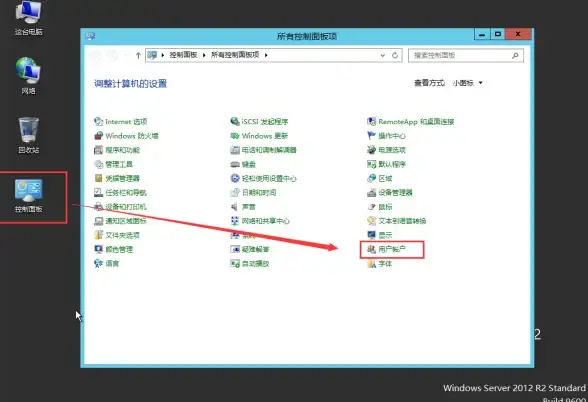Click the search magnifier icon
This screenshot has width=588, height=402.
[515, 56]
